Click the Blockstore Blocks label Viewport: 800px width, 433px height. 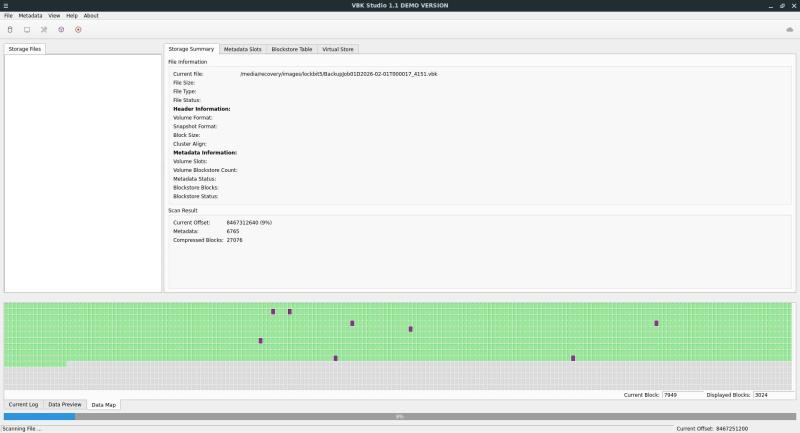click(195, 188)
